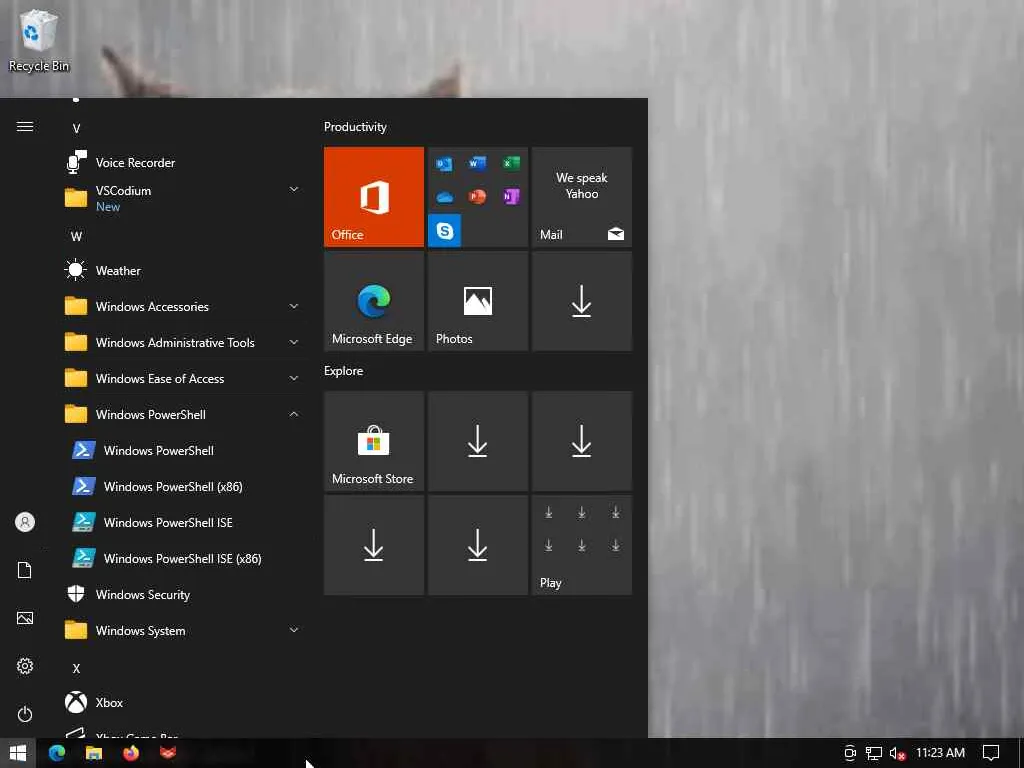This screenshot has height=768, width=1024.
Task: Open the Photos tile
Action: point(478,301)
